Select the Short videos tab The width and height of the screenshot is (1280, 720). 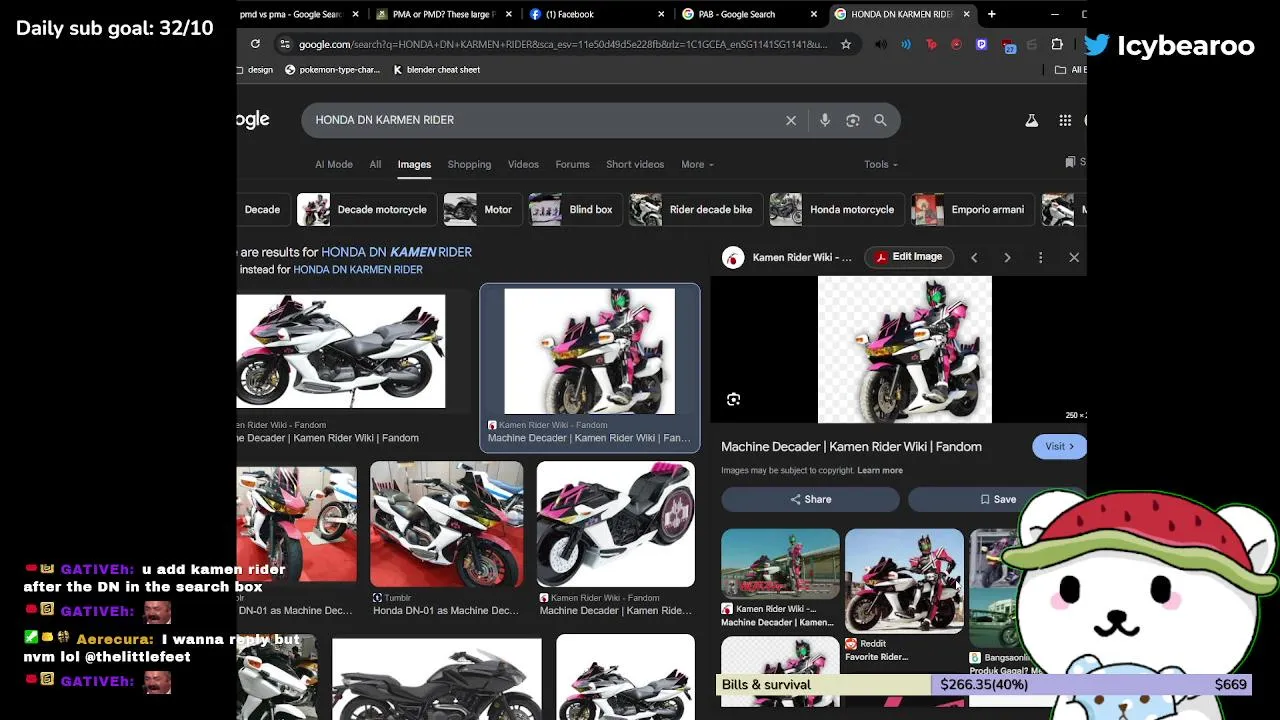tap(635, 164)
